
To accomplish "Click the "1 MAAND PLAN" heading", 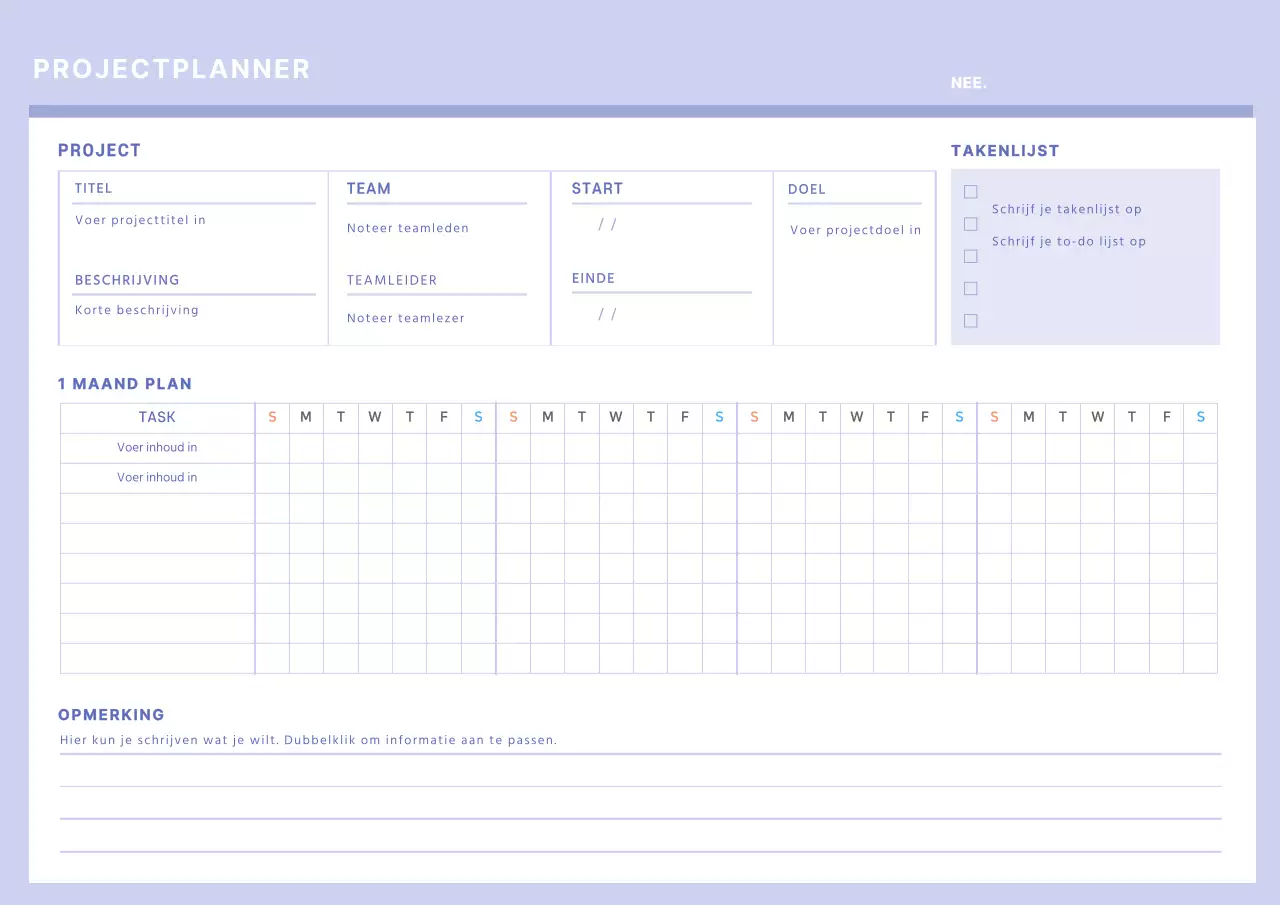I will click(x=125, y=383).
